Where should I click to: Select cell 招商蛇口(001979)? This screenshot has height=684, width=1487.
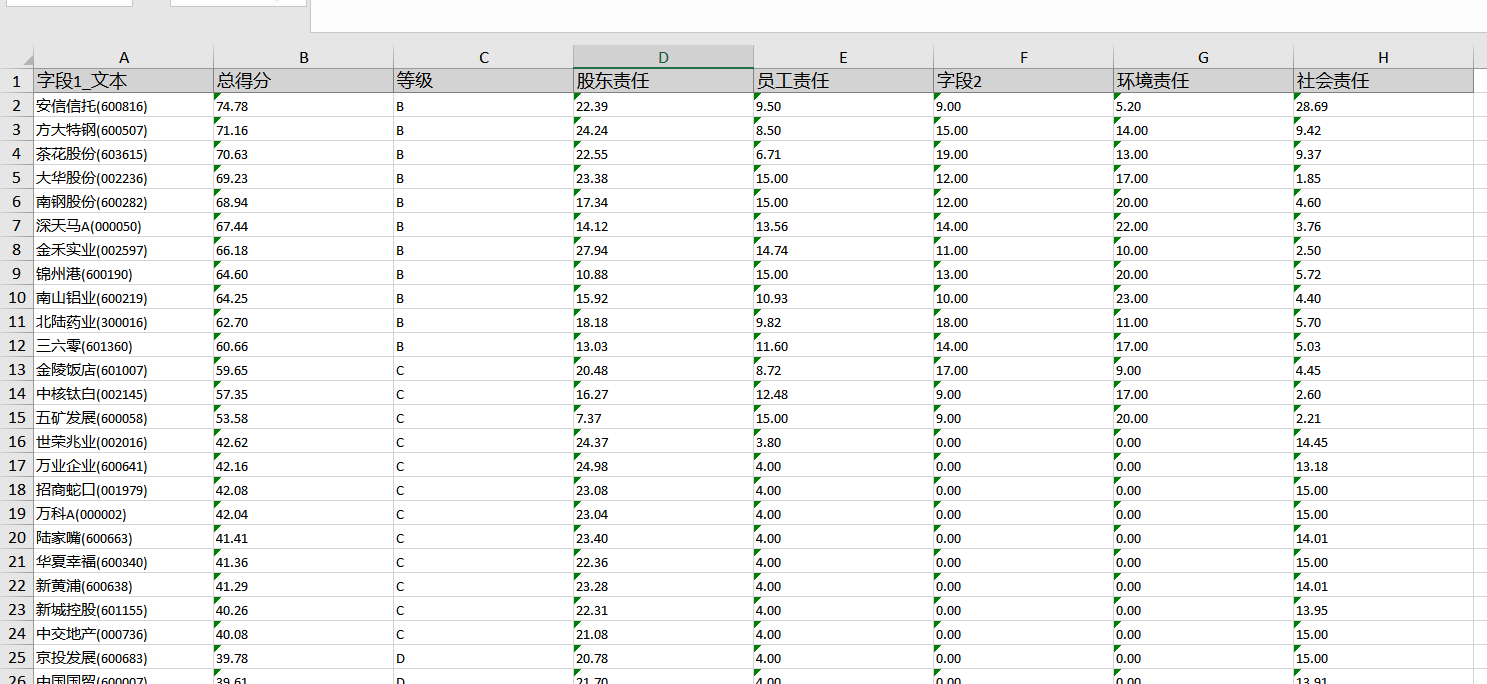tap(124, 489)
